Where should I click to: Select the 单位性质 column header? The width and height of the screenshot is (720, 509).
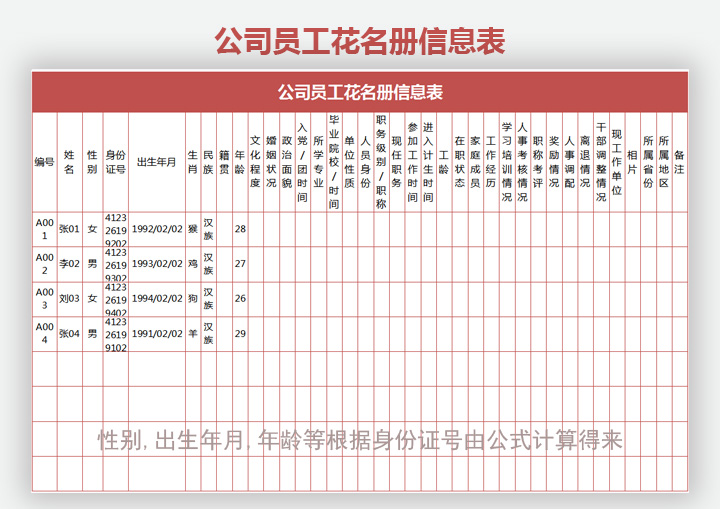349,162
